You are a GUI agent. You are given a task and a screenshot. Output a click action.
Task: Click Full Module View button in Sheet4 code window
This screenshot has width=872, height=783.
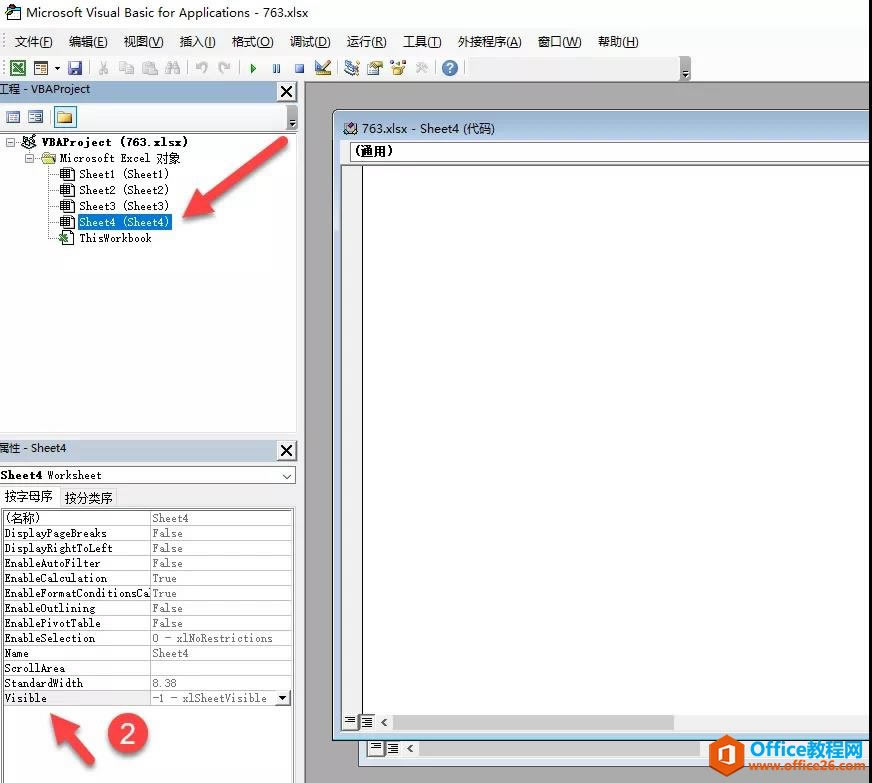367,722
